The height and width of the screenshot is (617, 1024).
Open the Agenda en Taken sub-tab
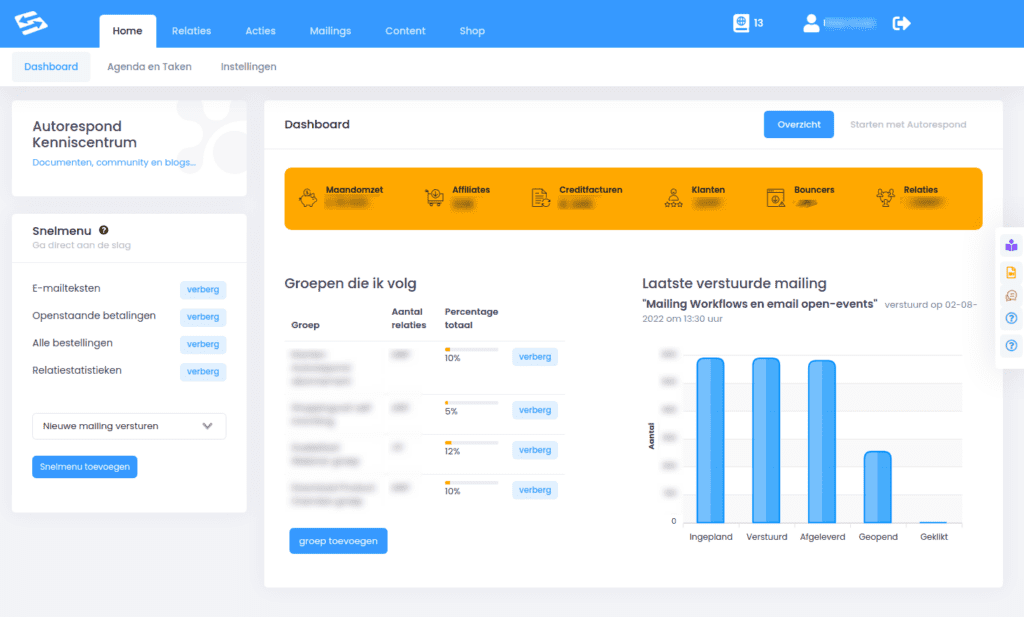[x=149, y=67]
